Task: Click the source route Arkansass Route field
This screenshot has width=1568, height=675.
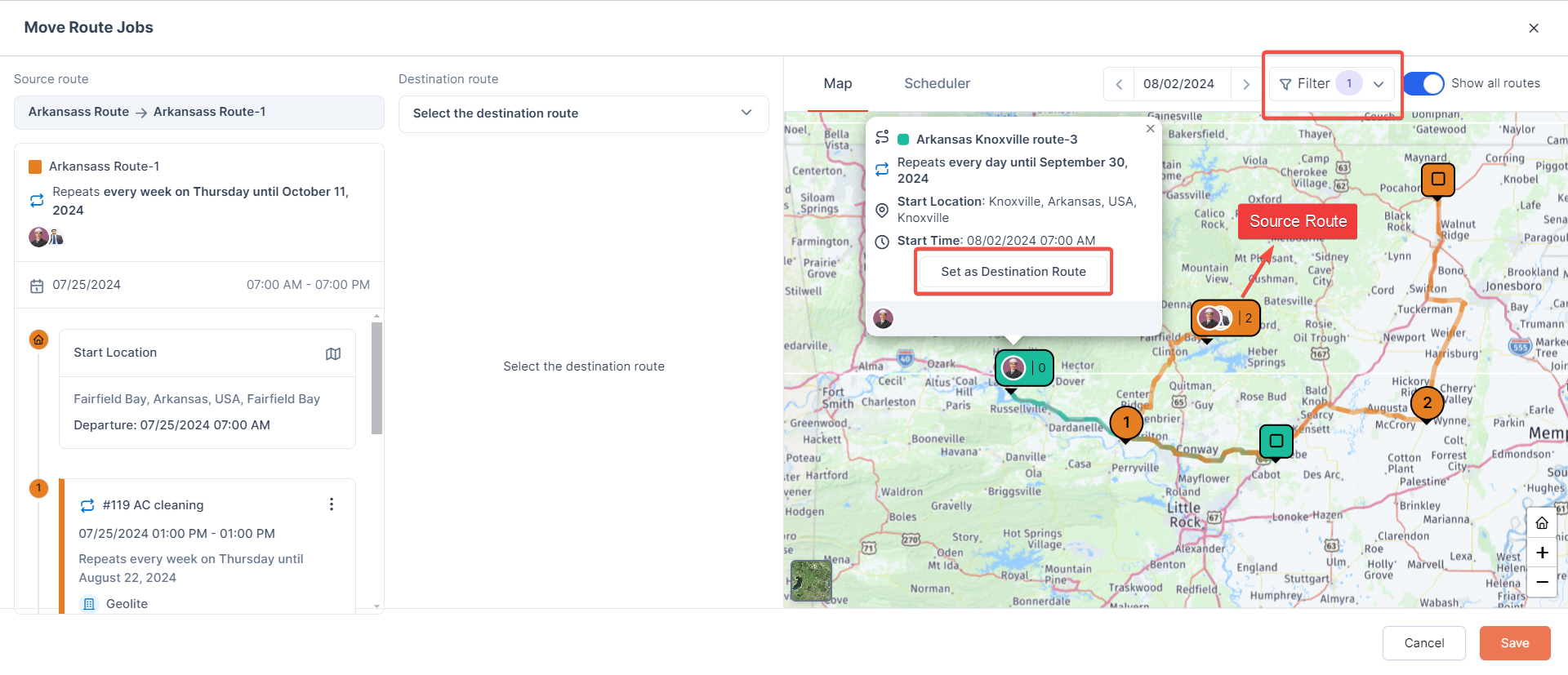Action: click(x=198, y=113)
